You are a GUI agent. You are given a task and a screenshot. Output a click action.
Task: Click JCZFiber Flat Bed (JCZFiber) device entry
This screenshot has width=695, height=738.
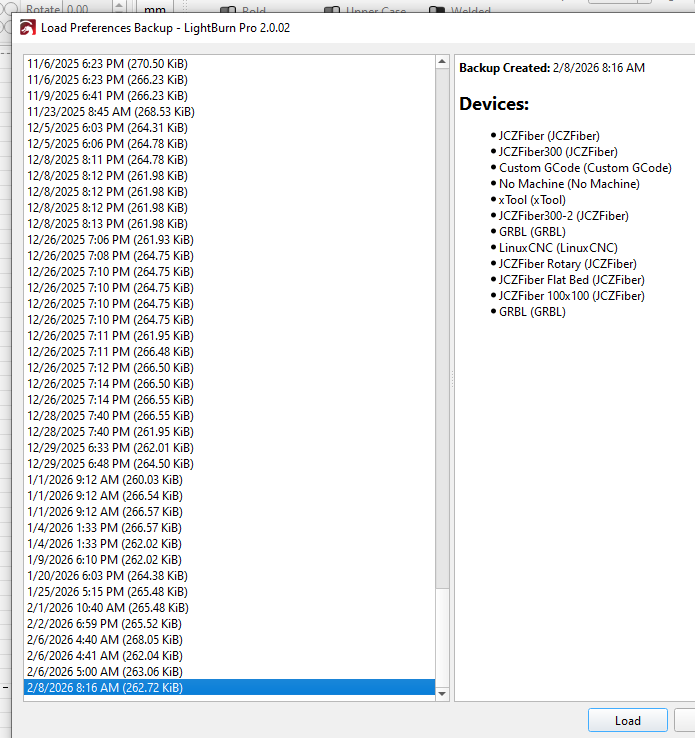pos(572,280)
